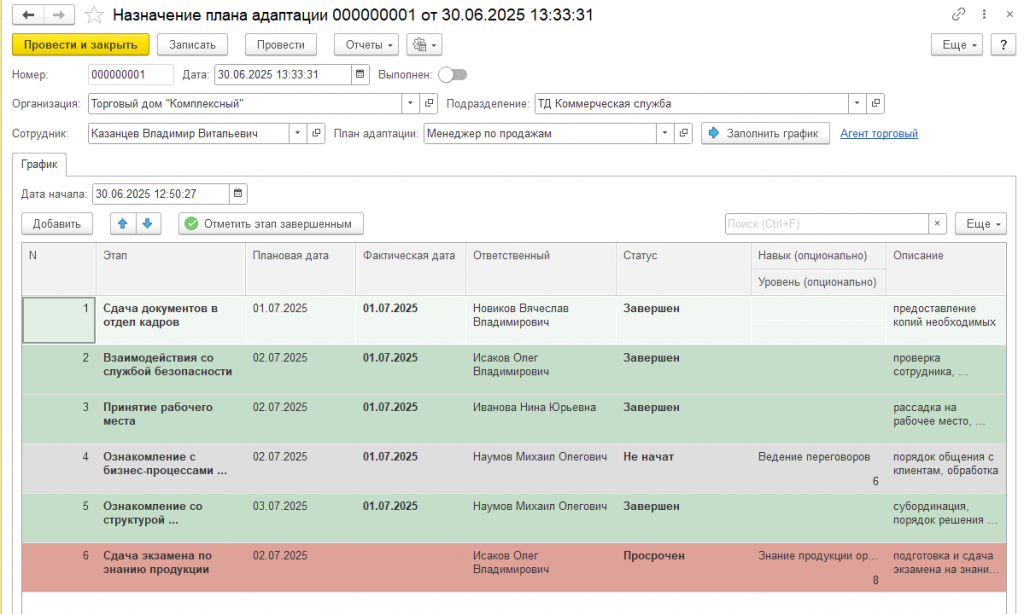The image size is (1024, 614).
Task: Open the План адаптации record with its open icon
Action: pos(684,133)
